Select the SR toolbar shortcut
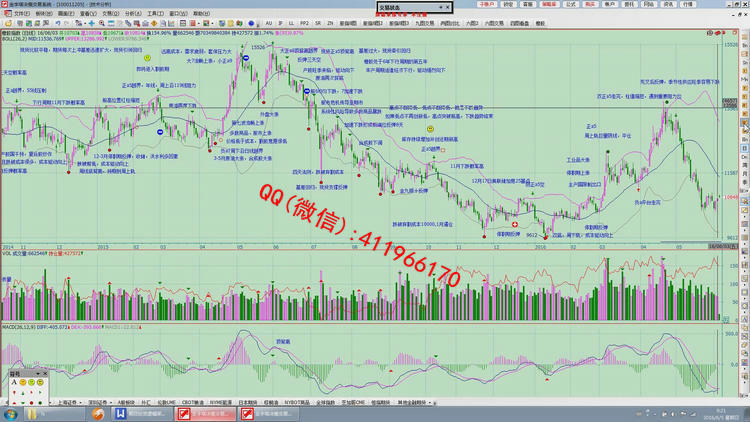 point(318,23)
